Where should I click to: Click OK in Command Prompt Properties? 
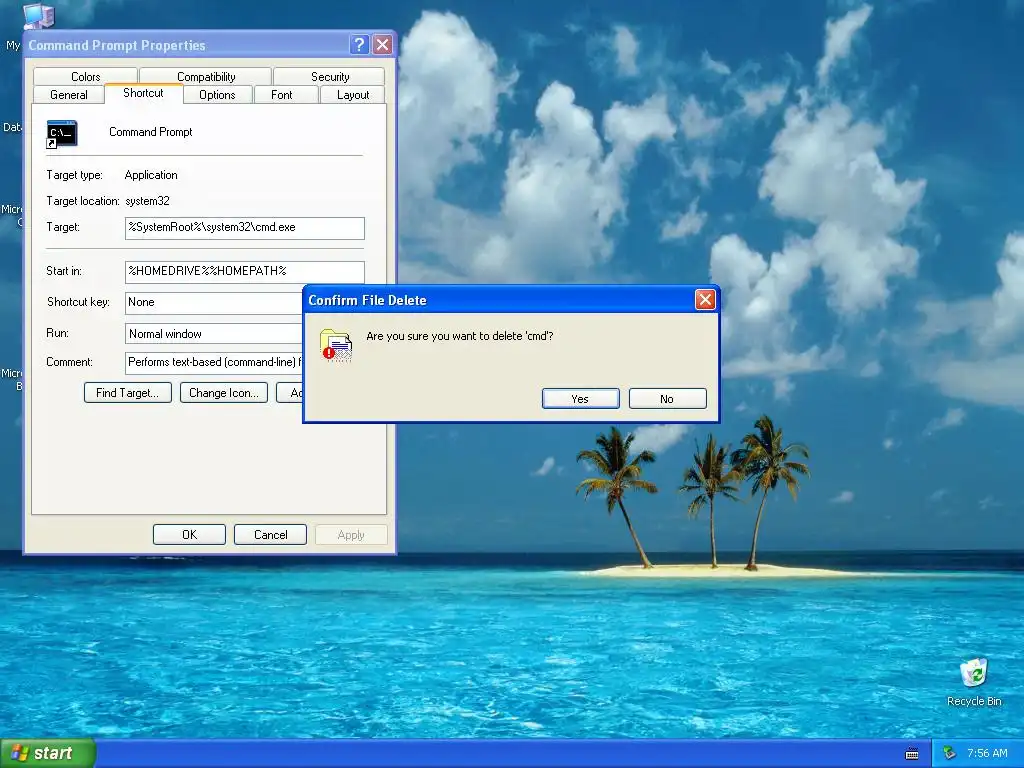click(x=189, y=535)
